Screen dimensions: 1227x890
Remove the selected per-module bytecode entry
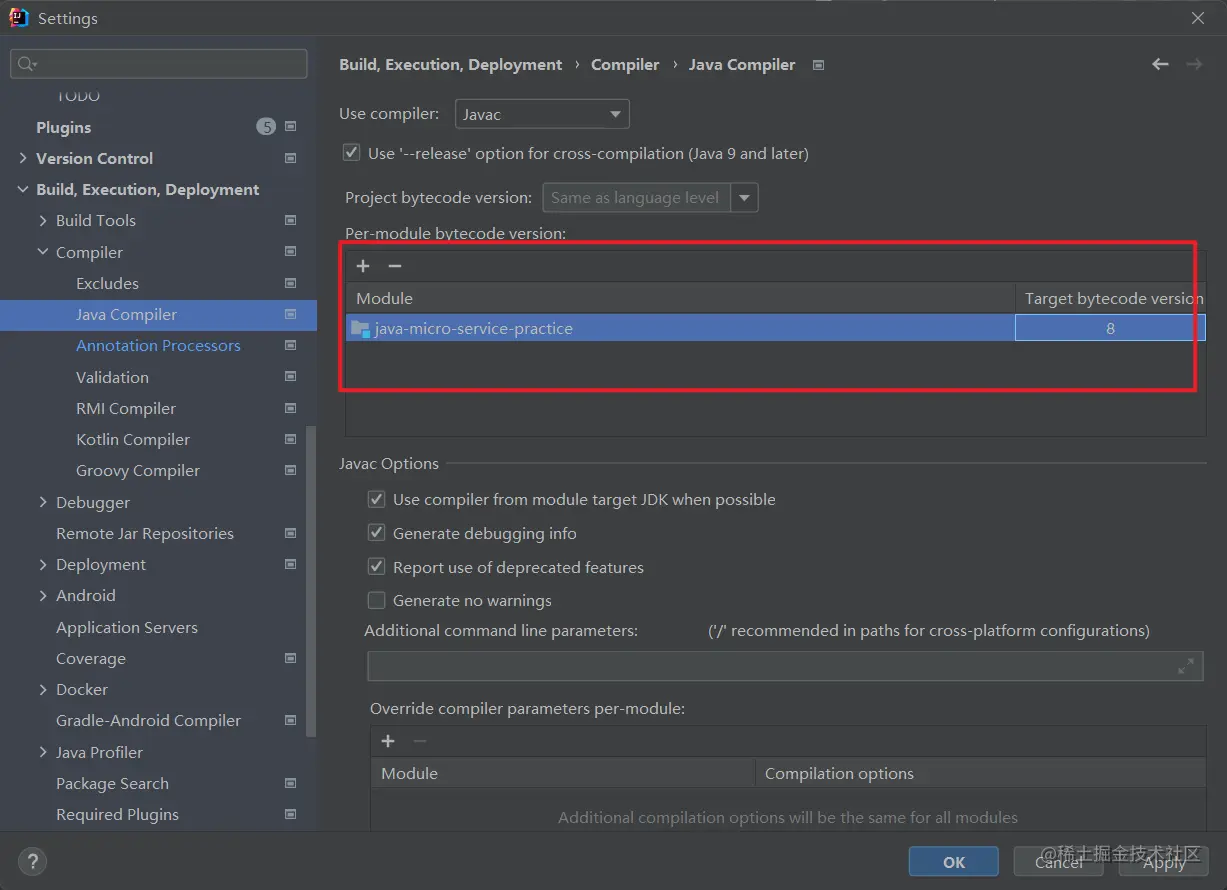pos(395,266)
